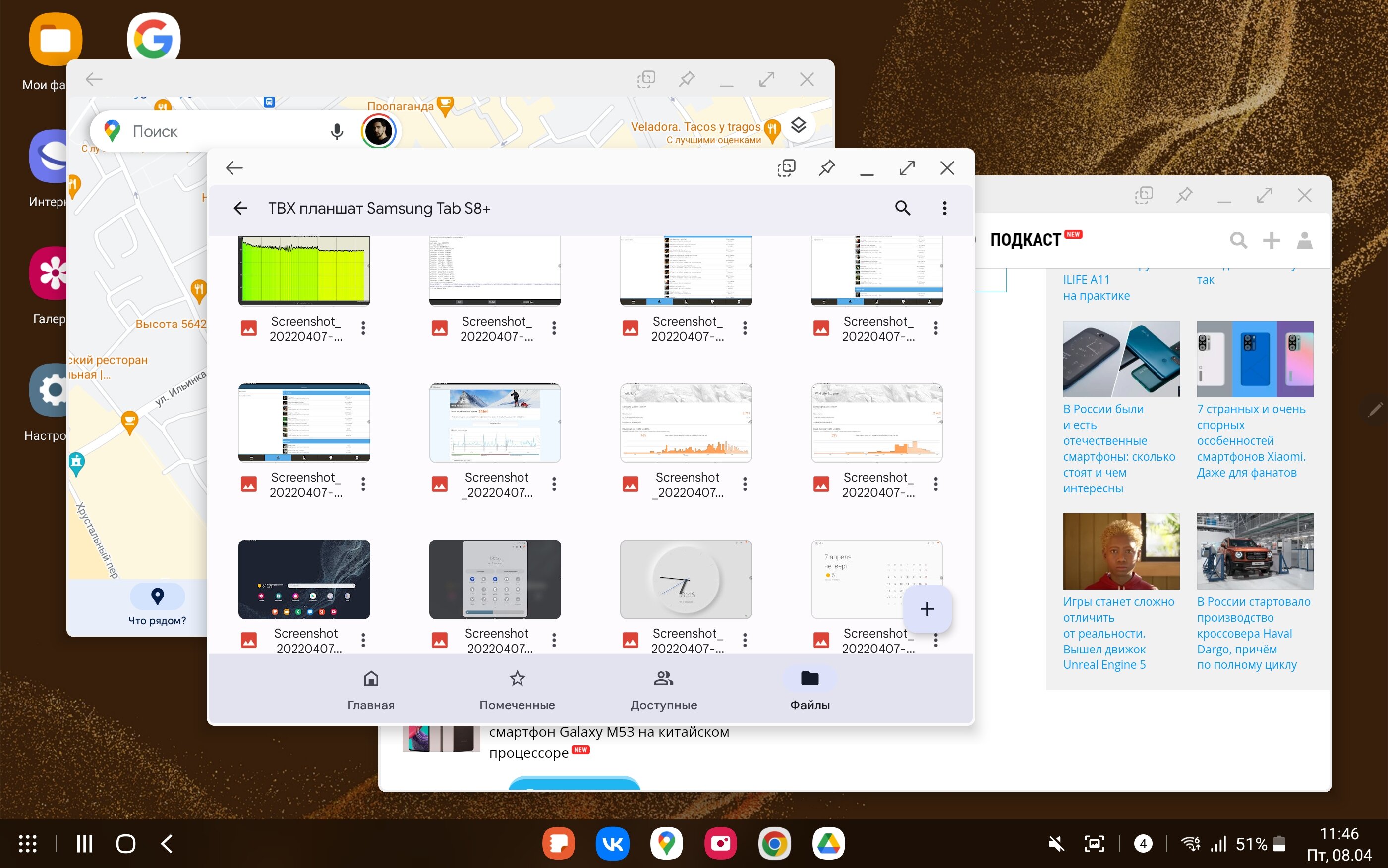The width and height of the screenshot is (1388, 868).
Task: Open the mountain benchmark screenshot thumbnail
Action: 494,423
